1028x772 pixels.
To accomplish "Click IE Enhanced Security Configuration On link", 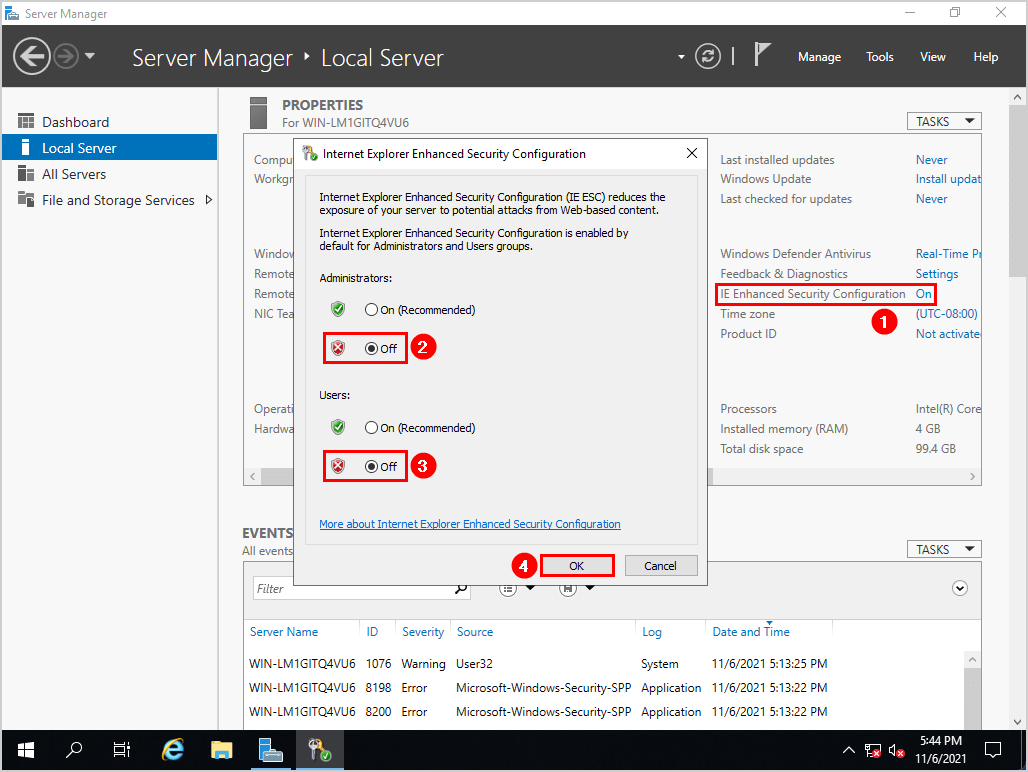I will (923, 294).
